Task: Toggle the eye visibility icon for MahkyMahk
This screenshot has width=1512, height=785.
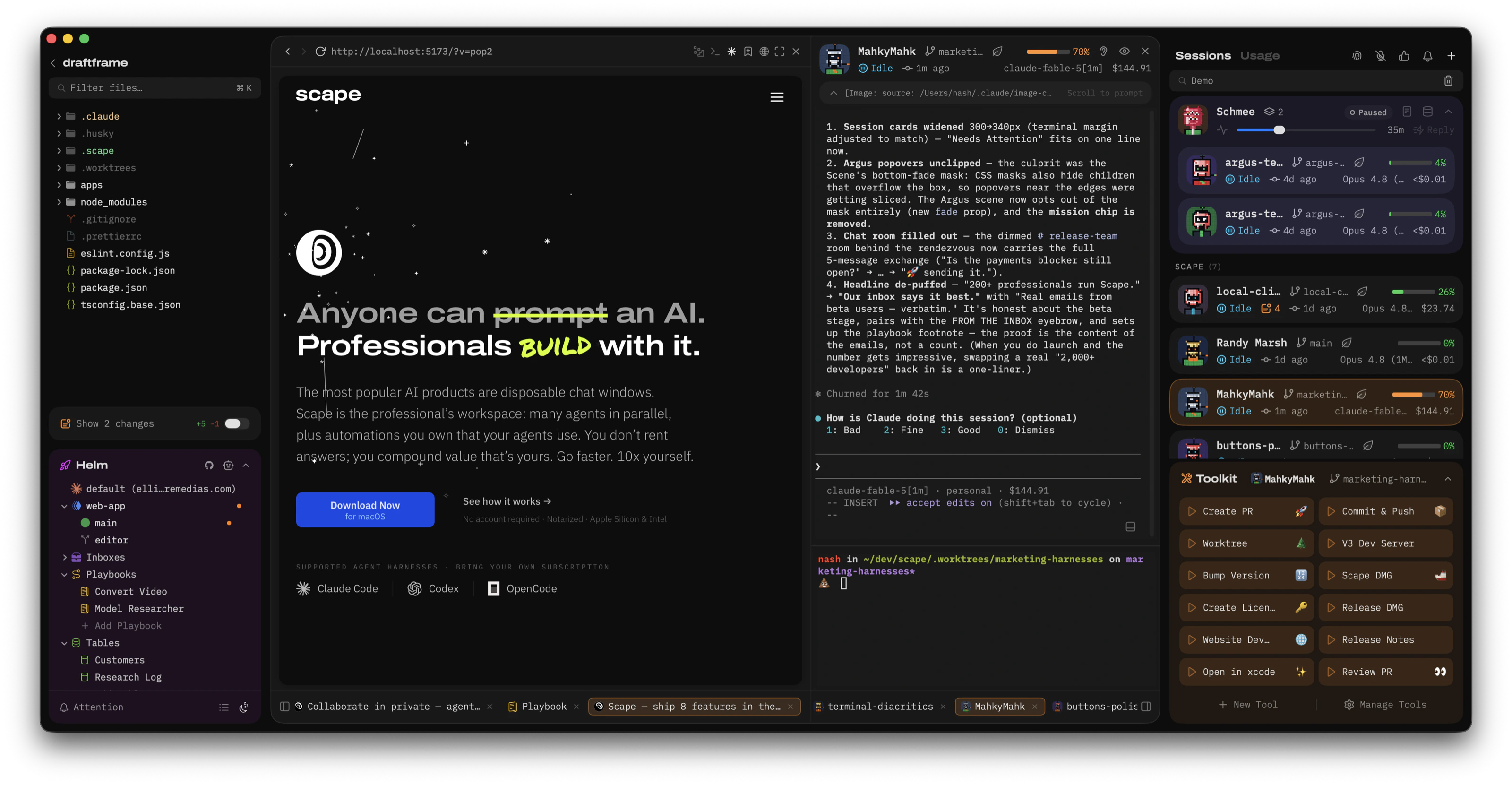Action: pyautogui.click(x=1124, y=52)
